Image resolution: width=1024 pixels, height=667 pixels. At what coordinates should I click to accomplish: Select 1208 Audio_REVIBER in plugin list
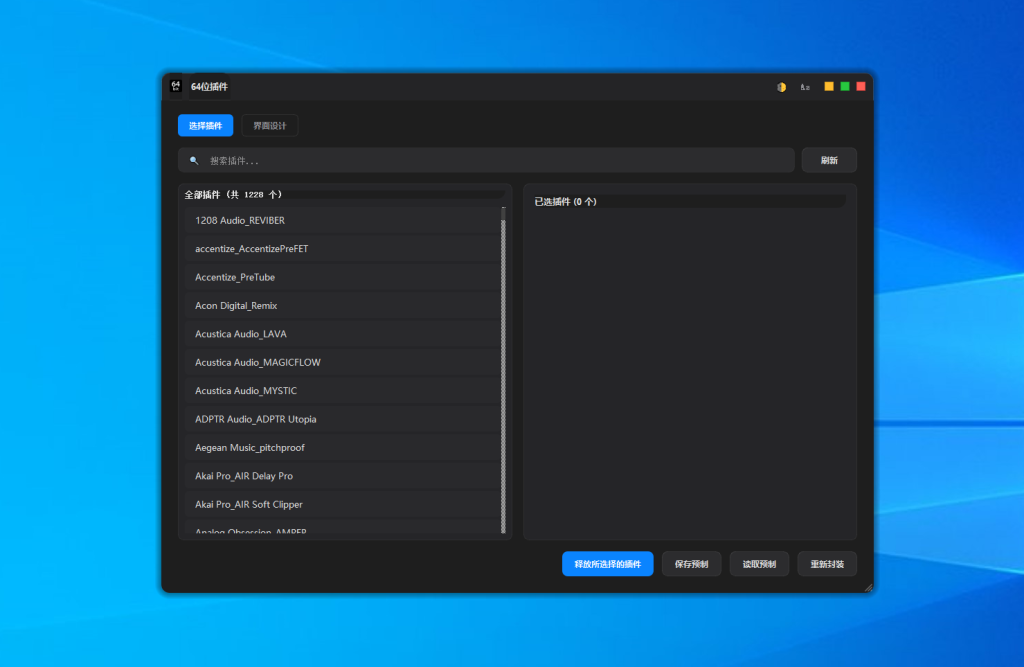click(x=343, y=221)
